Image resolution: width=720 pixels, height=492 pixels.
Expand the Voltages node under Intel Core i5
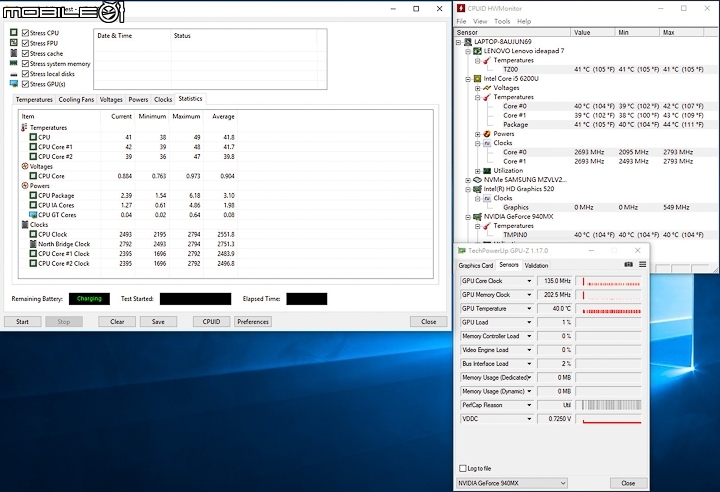[478, 88]
